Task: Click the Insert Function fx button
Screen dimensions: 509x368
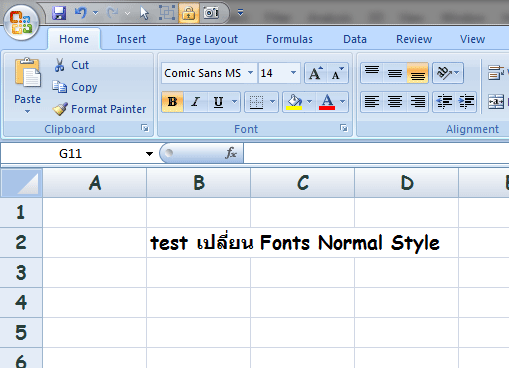Action: click(231, 153)
